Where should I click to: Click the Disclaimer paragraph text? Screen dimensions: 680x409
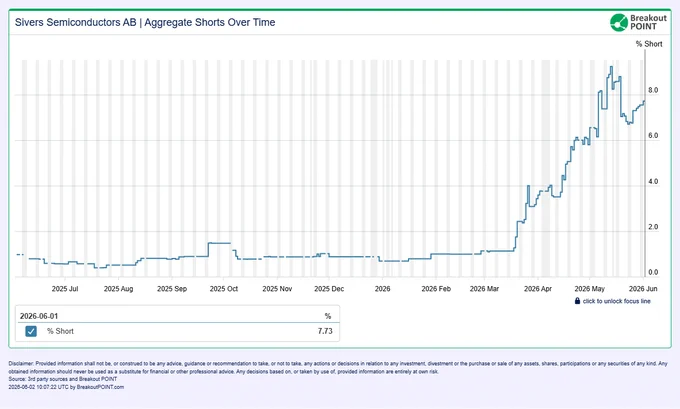338,367
